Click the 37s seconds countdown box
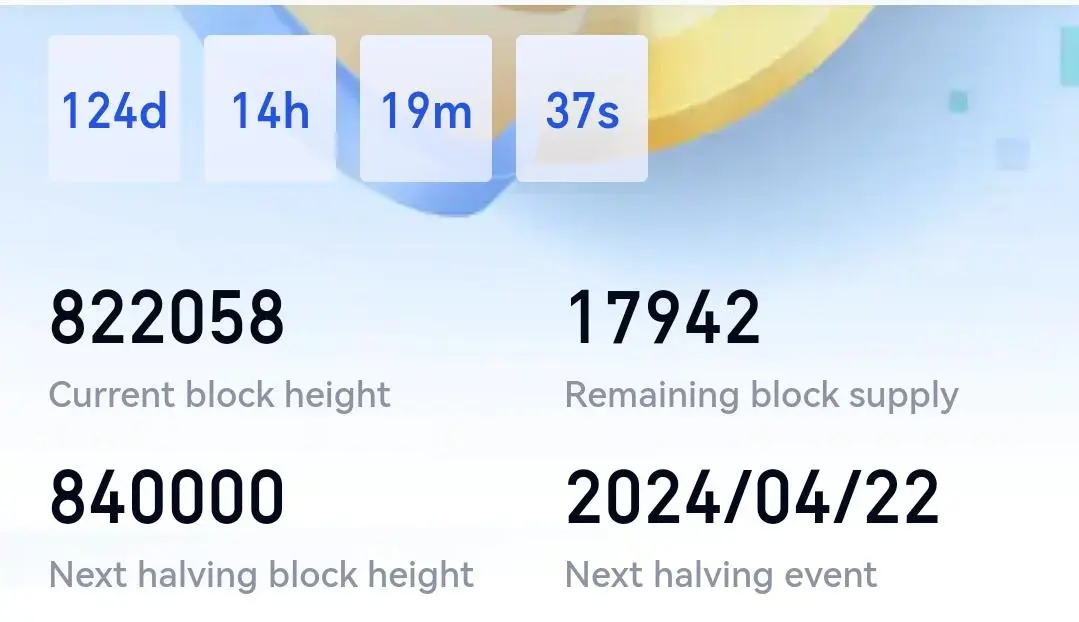This screenshot has height=622, width=1079. [x=581, y=109]
